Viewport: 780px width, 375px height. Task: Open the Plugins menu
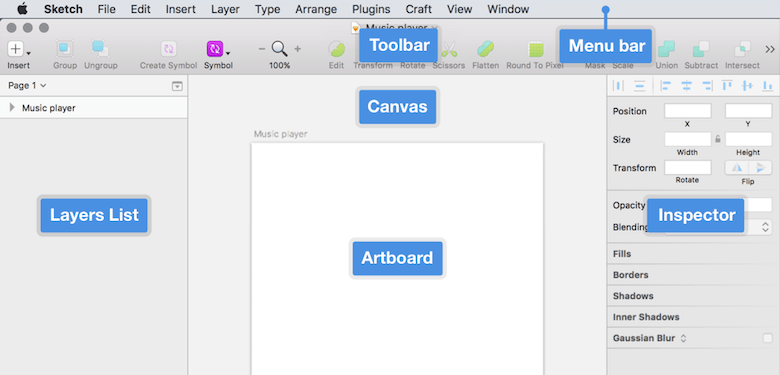[371, 9]
